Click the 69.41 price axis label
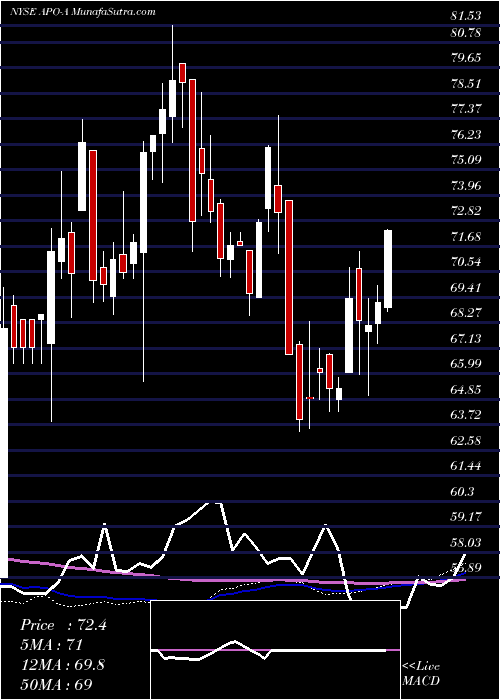 [x=467, y=287]
